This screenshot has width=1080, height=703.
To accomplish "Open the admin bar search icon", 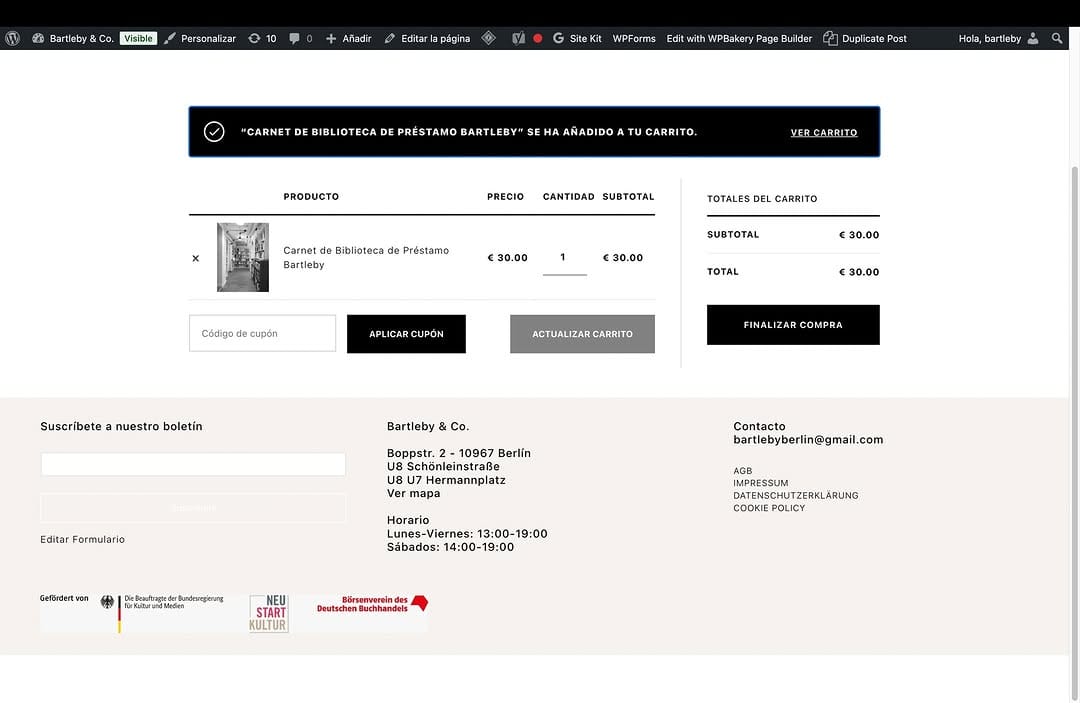I will pyautogui.click(x=1057, y=39).
